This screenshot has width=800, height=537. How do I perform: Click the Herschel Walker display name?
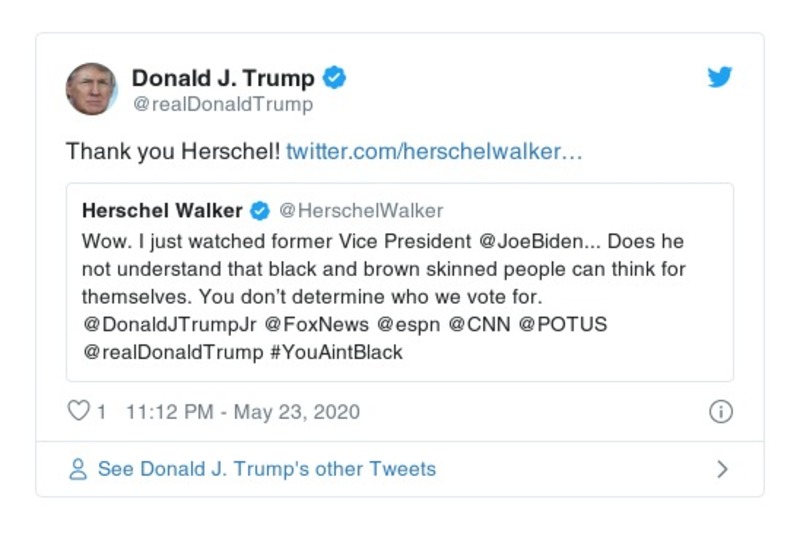click(162, 211)
